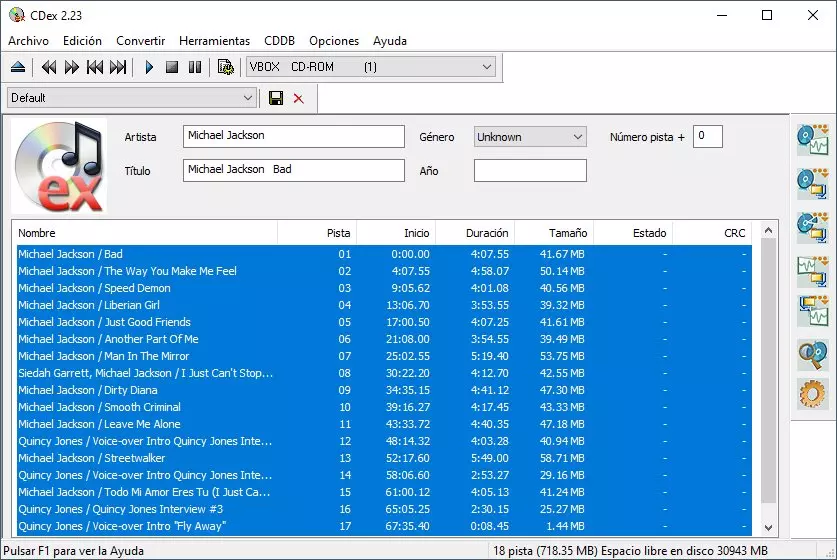837x560 pixels.
Task: Open configuration gear icon in sidebar
Action: coord(812,394)
